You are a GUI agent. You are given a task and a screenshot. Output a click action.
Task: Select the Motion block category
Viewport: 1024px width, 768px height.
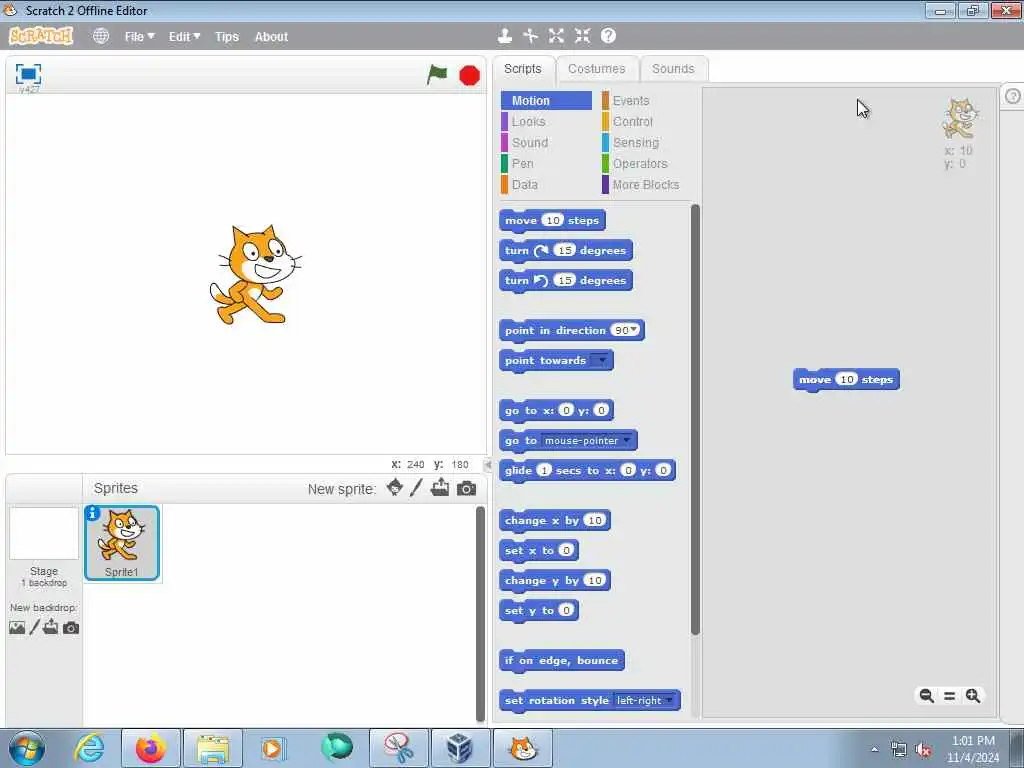[x=547, y=101]
